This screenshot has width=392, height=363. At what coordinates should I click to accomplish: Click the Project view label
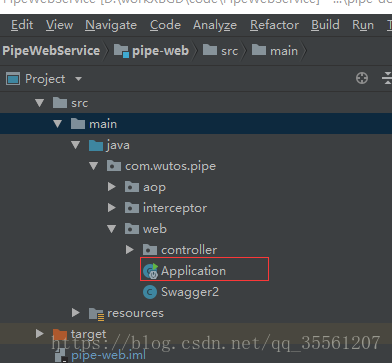(45, 79)
